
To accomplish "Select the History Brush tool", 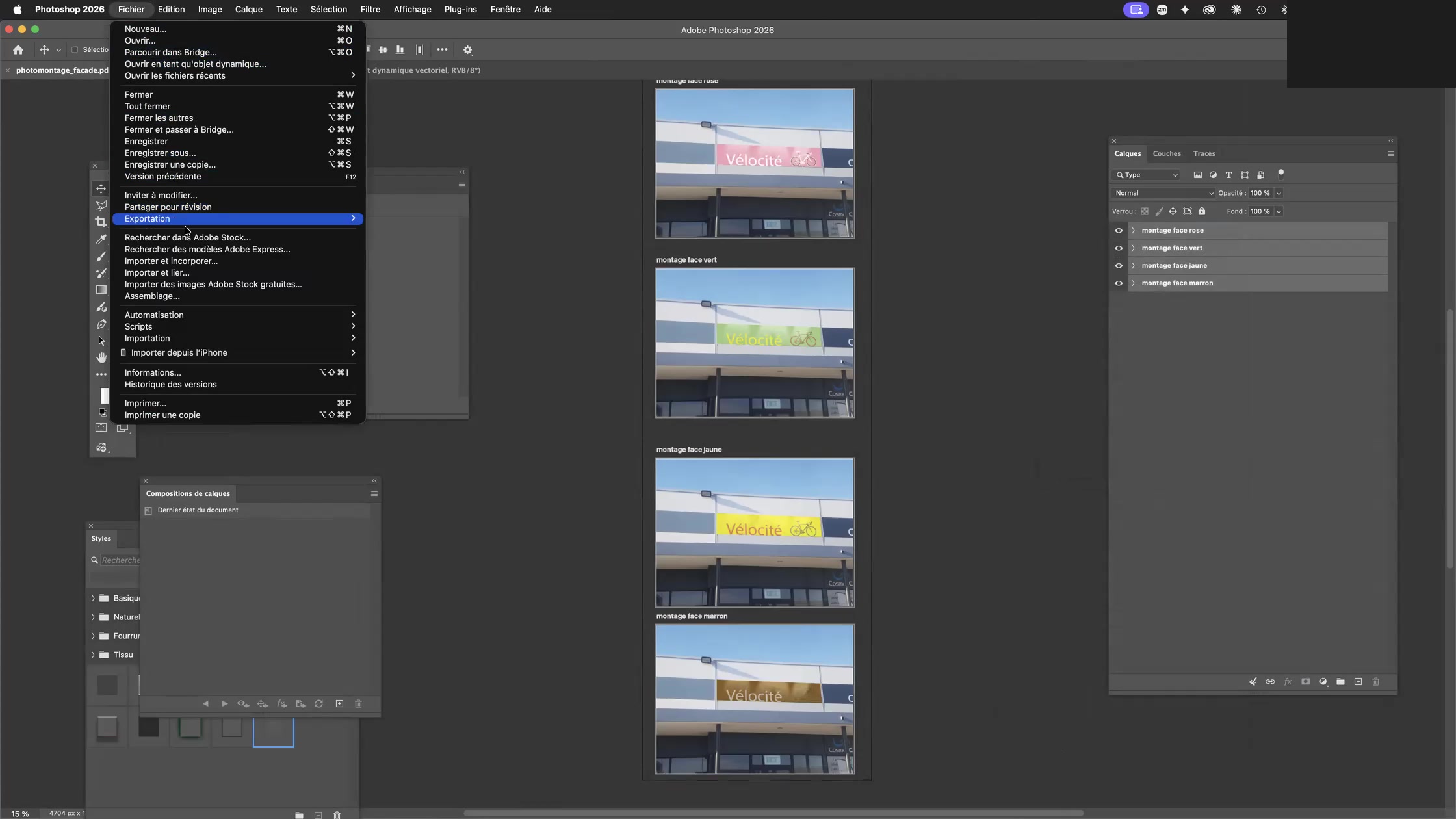I will click(x=101, y=273).
